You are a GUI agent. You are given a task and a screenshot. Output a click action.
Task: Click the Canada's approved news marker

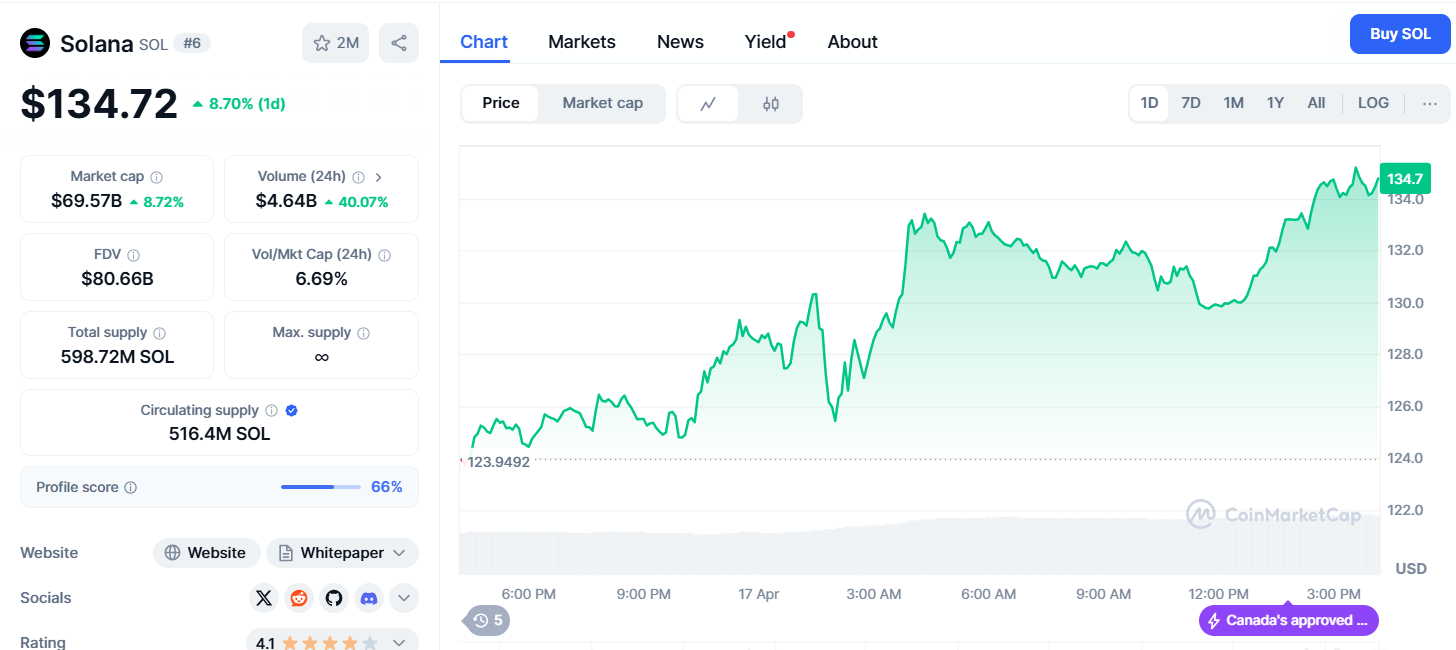pos(1288,620)
